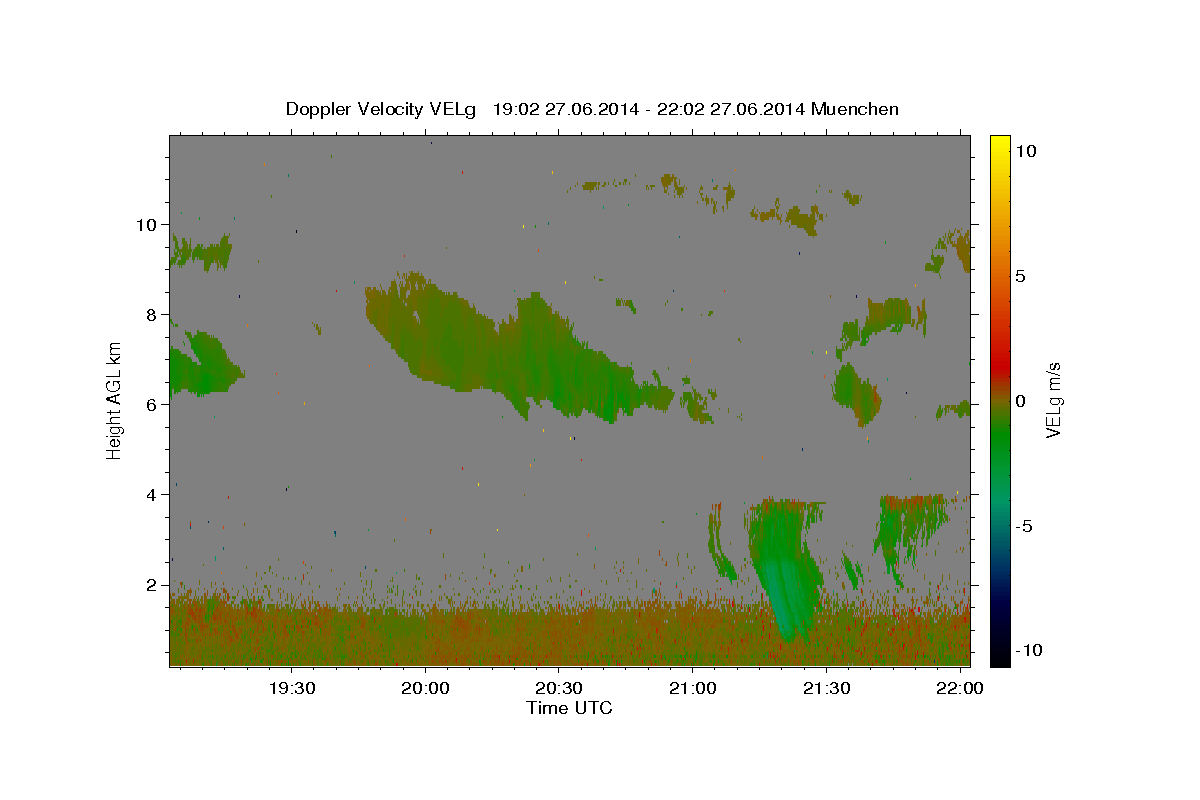Pick the yellow top of the colorbar
This screenshot has height=800, width=1200.
[x=1000, y=142]
